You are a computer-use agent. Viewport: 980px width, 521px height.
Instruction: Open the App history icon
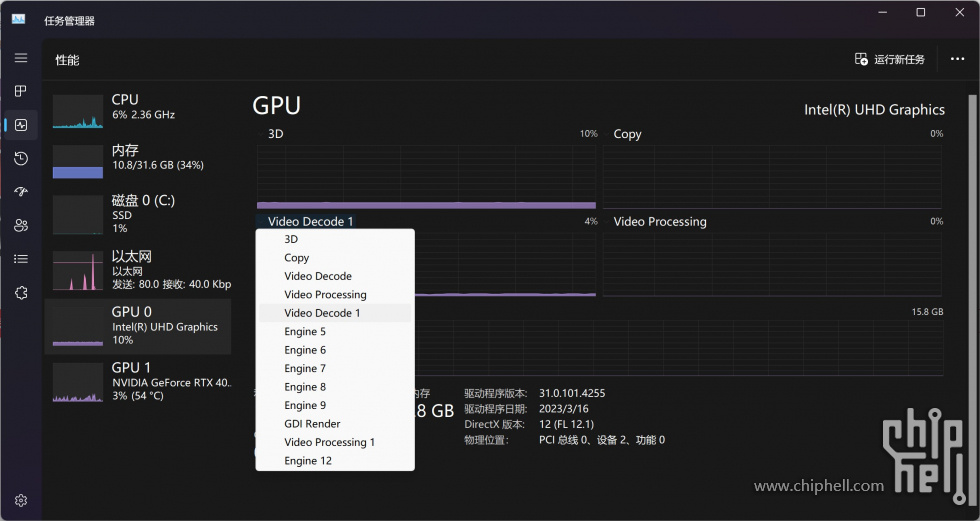click(x=21, y=158)
